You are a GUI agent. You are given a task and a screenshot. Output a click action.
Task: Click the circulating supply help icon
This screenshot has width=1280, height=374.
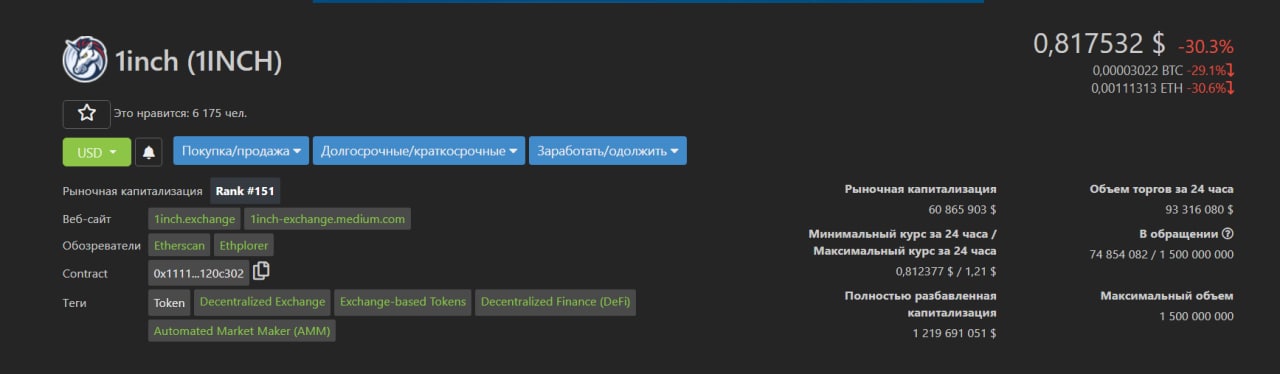point(1228,234)
